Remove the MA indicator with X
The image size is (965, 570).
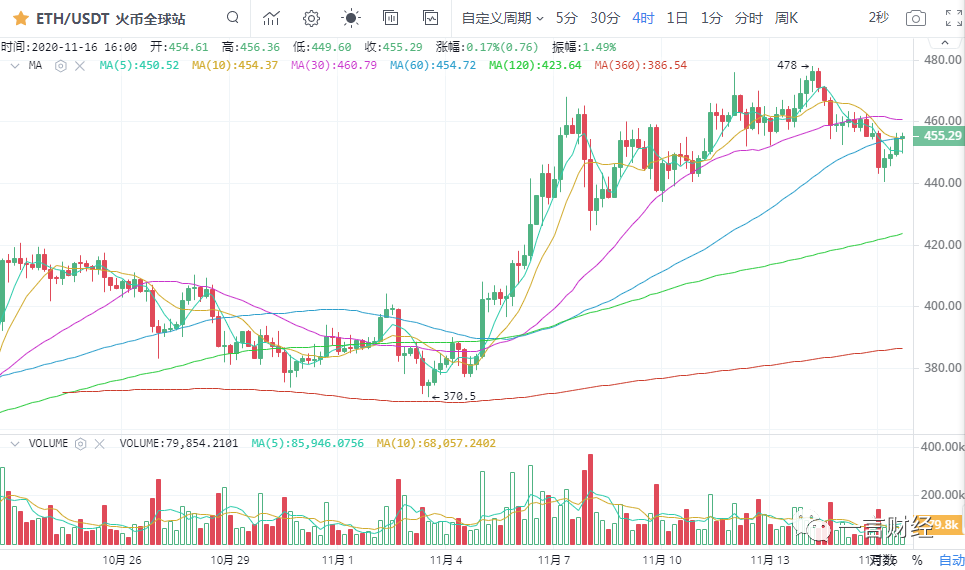tap(78, 65)
